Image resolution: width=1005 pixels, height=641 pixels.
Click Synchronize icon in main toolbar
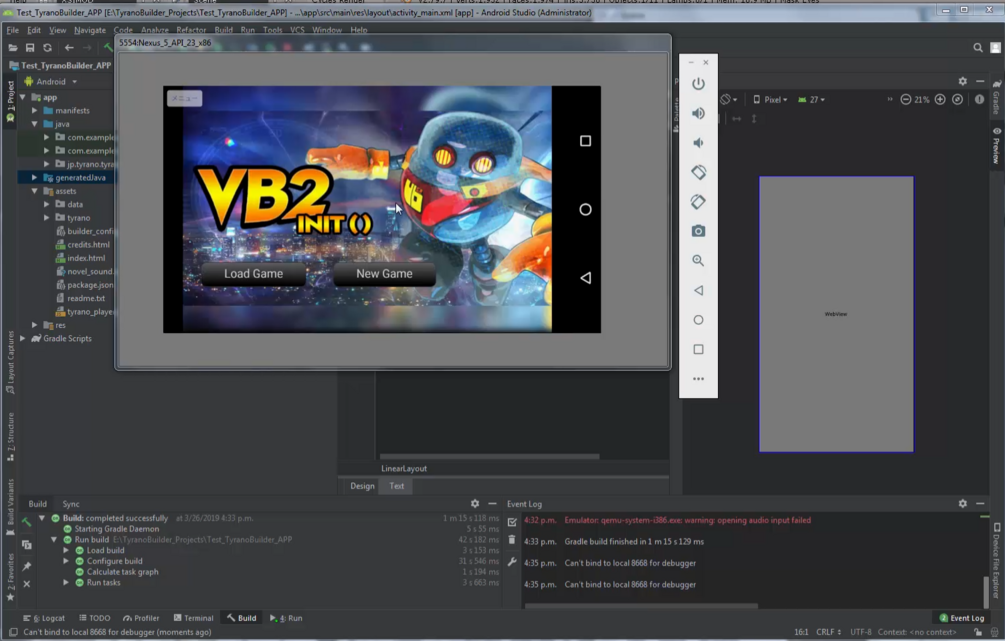click(47, 47)
